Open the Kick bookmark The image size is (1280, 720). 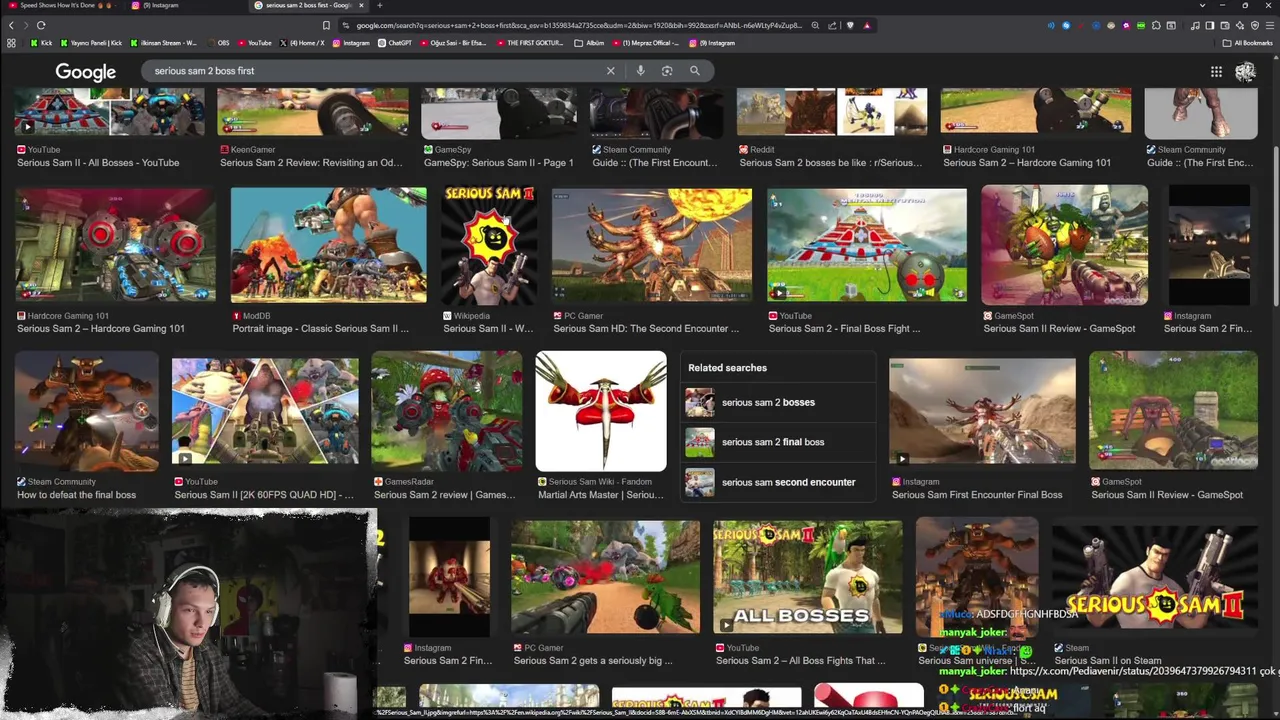tap(41, 43)
